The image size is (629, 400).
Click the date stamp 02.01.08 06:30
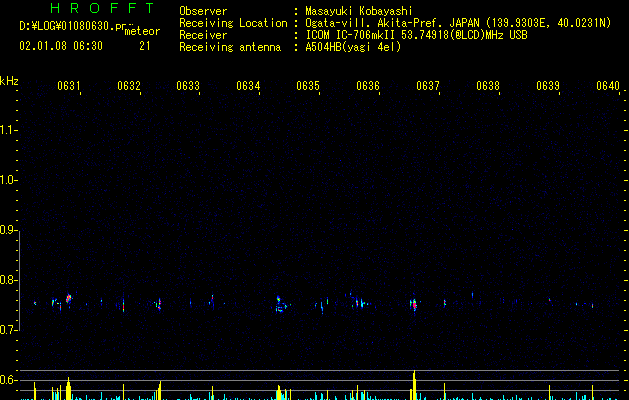pyautogui.click(x=61, y=46)
